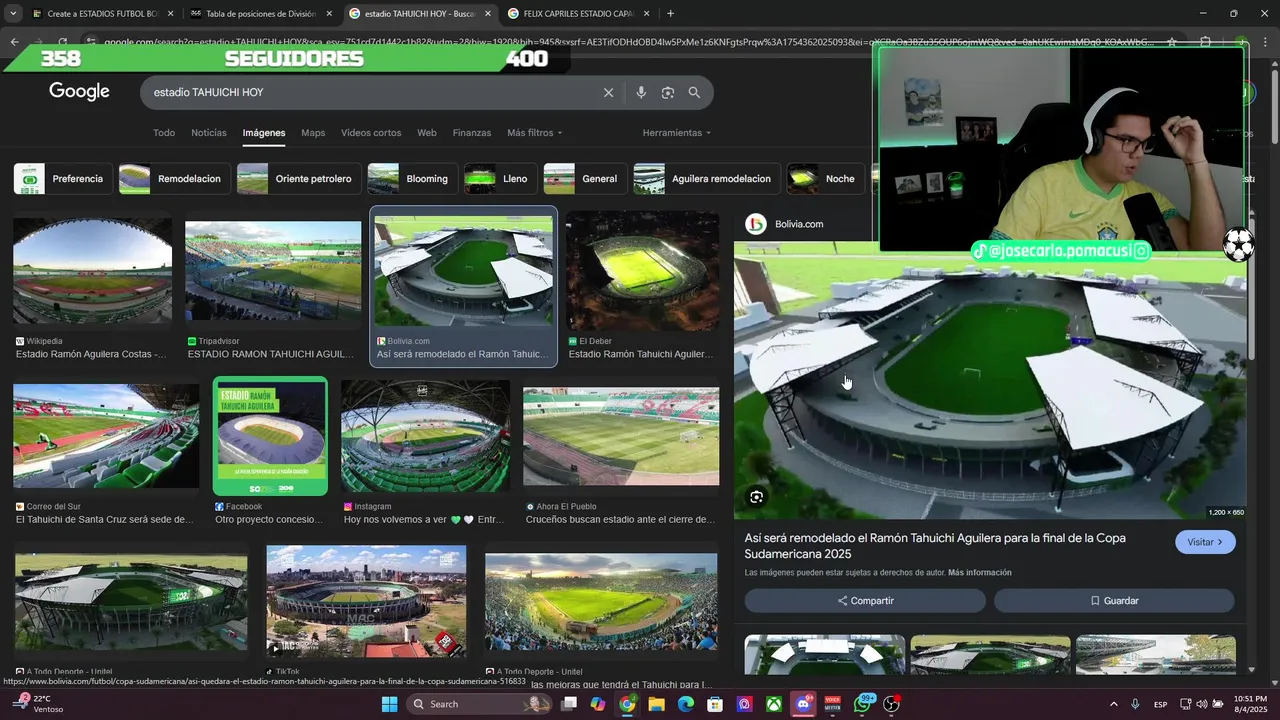The width and height of the screenshot is (1280, 720).
Task: Click the Compartir share button
Action: pyautogui.click(x=865, y=601)
